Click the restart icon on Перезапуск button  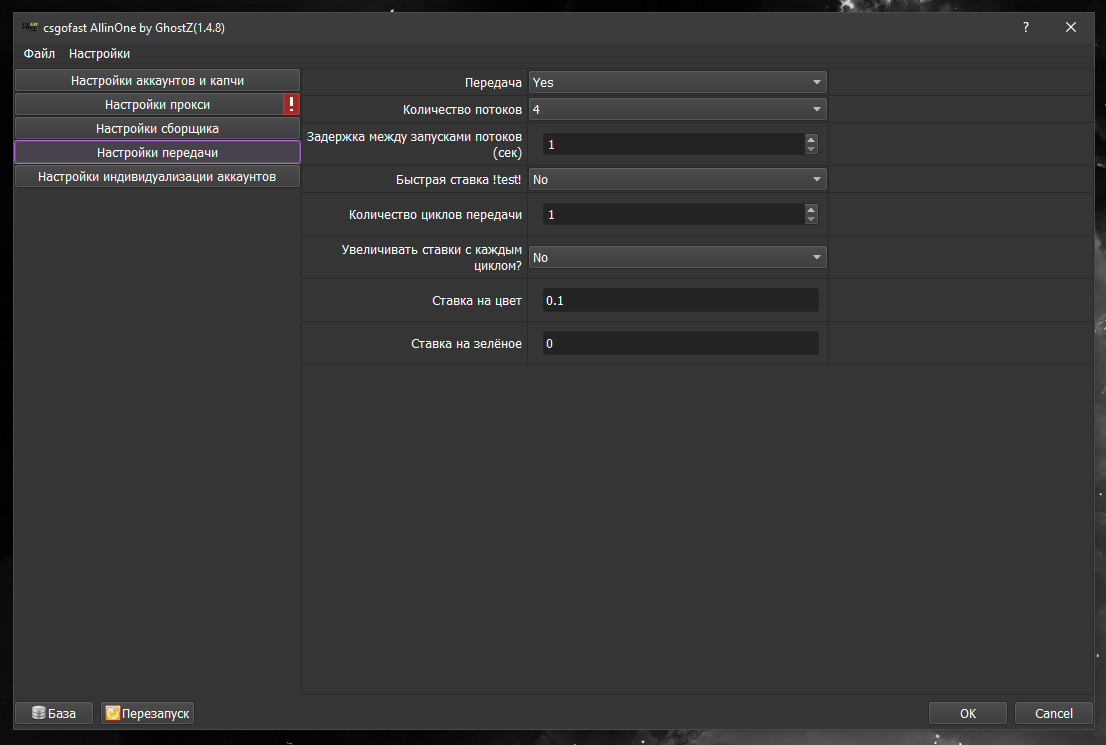tap(112, 713)
